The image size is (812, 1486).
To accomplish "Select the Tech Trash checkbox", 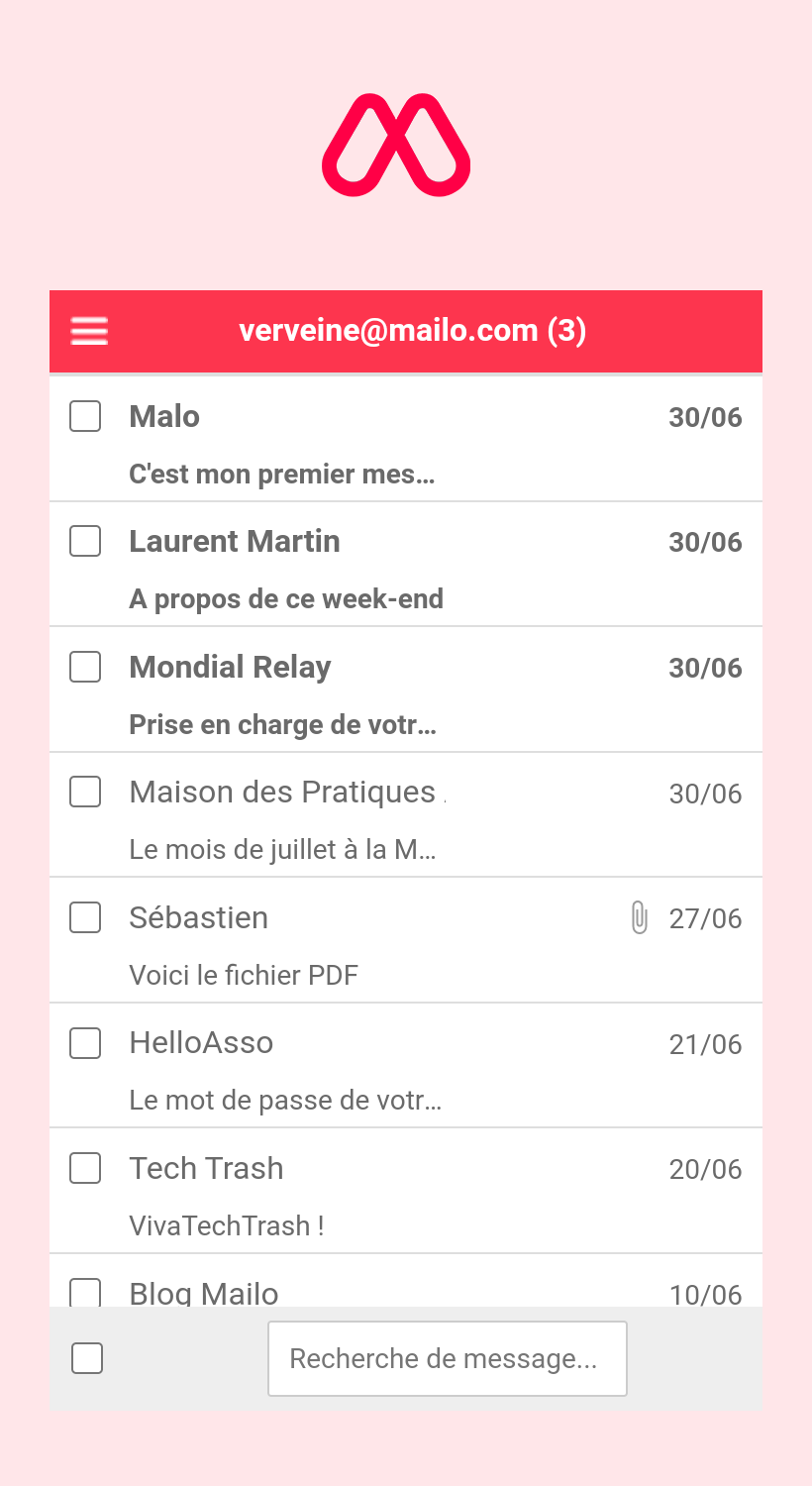I will tap(85, 1168).
